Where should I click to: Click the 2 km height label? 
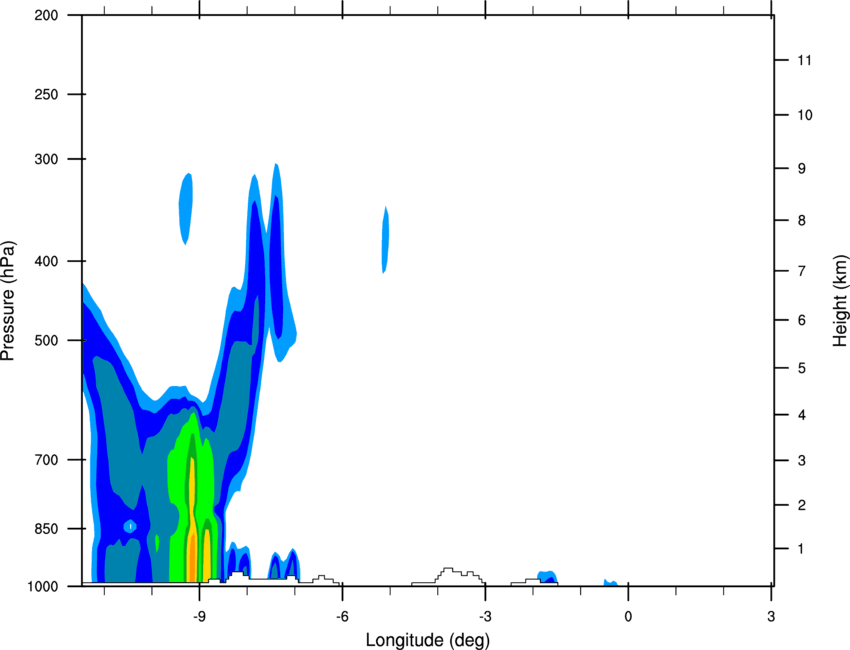801,505
